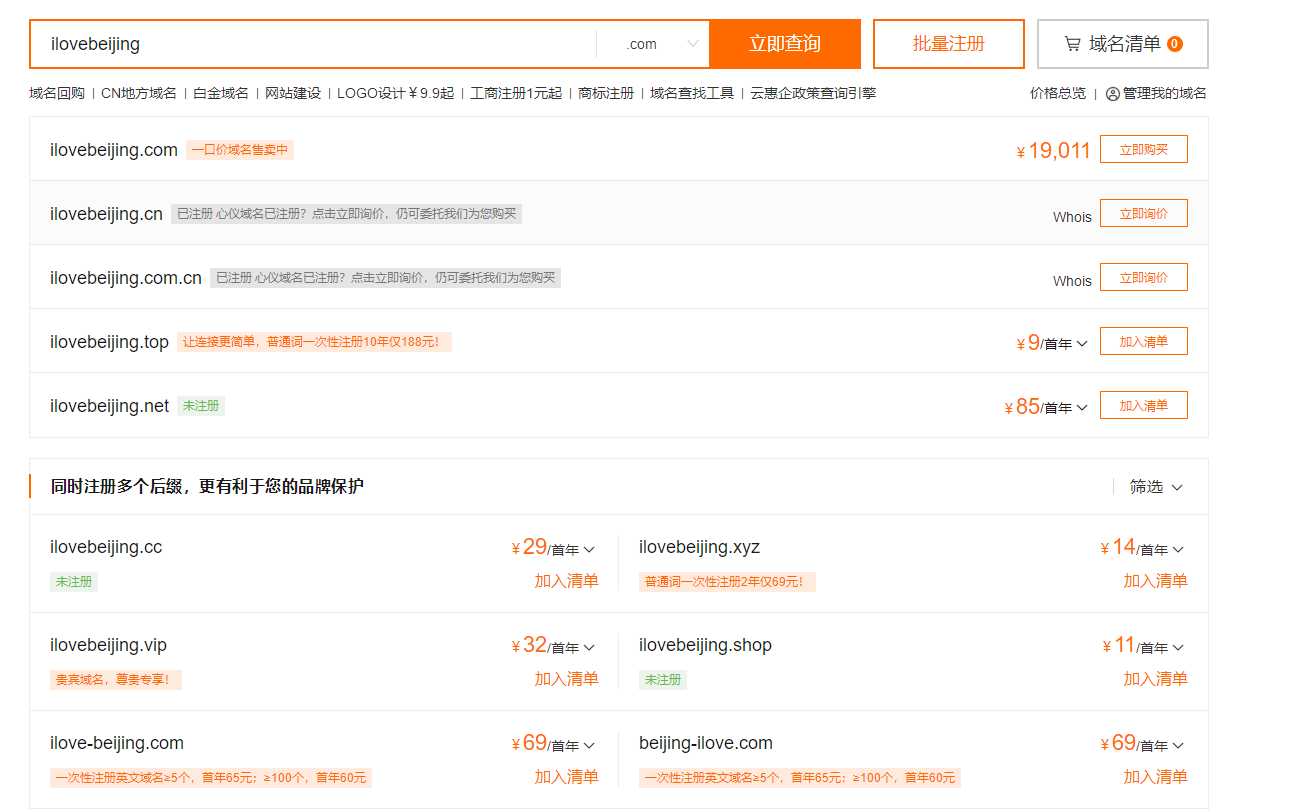Image resolution: width=1311 pixels, height=810 pixels.
Task: Open Whois for ilovebeijing.com.cn
Action: (x=1072, y=281)
